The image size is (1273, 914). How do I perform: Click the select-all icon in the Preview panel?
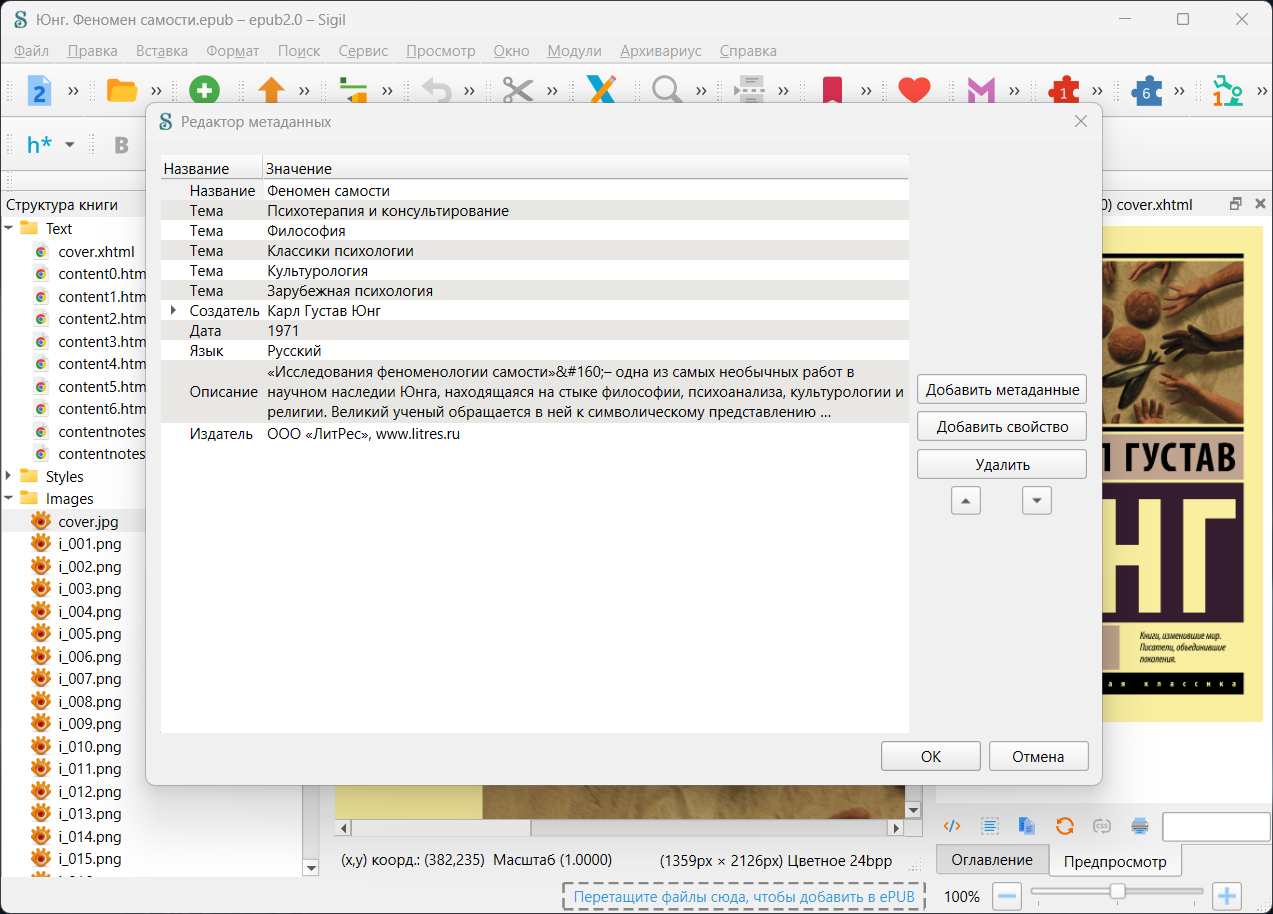click(x=990, y=826)
